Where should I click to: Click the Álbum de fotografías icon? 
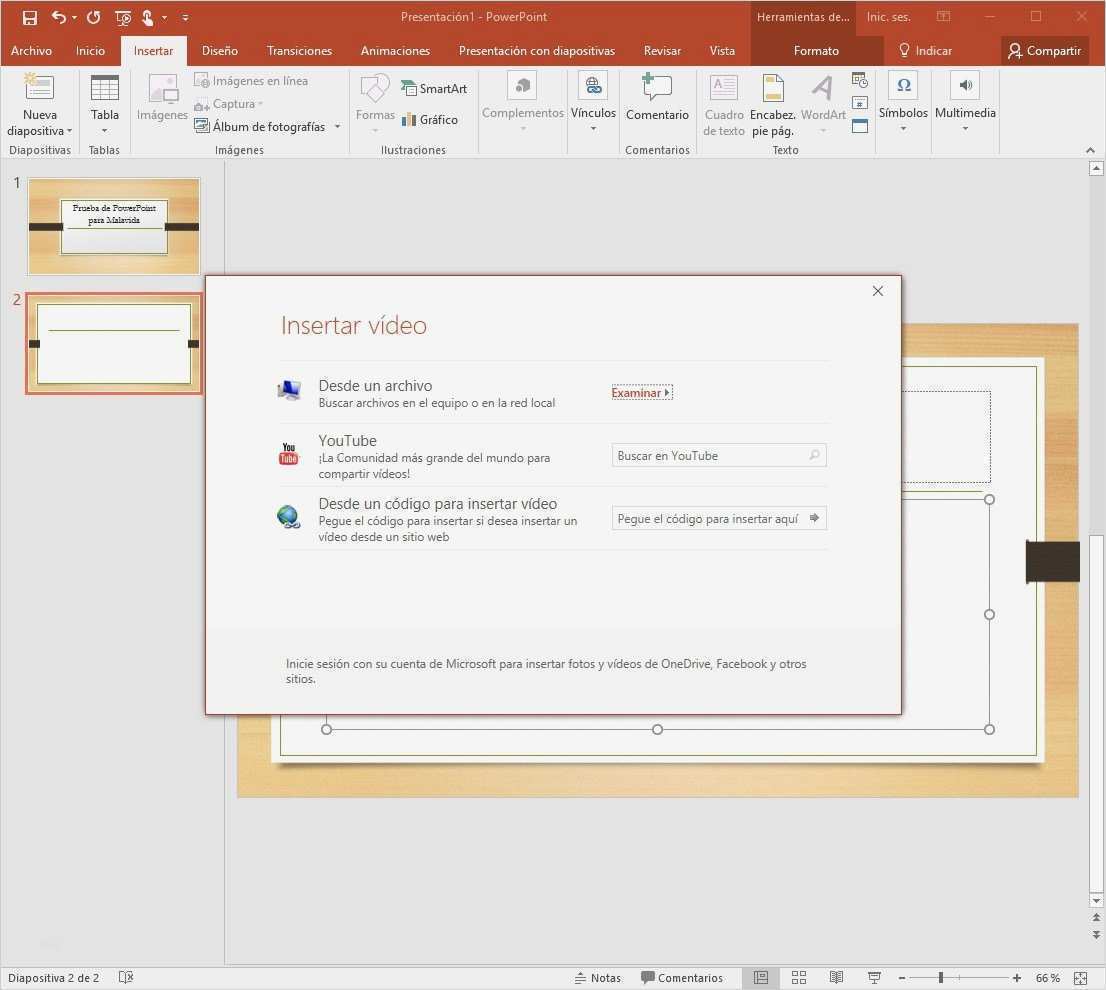pos(202,127)
